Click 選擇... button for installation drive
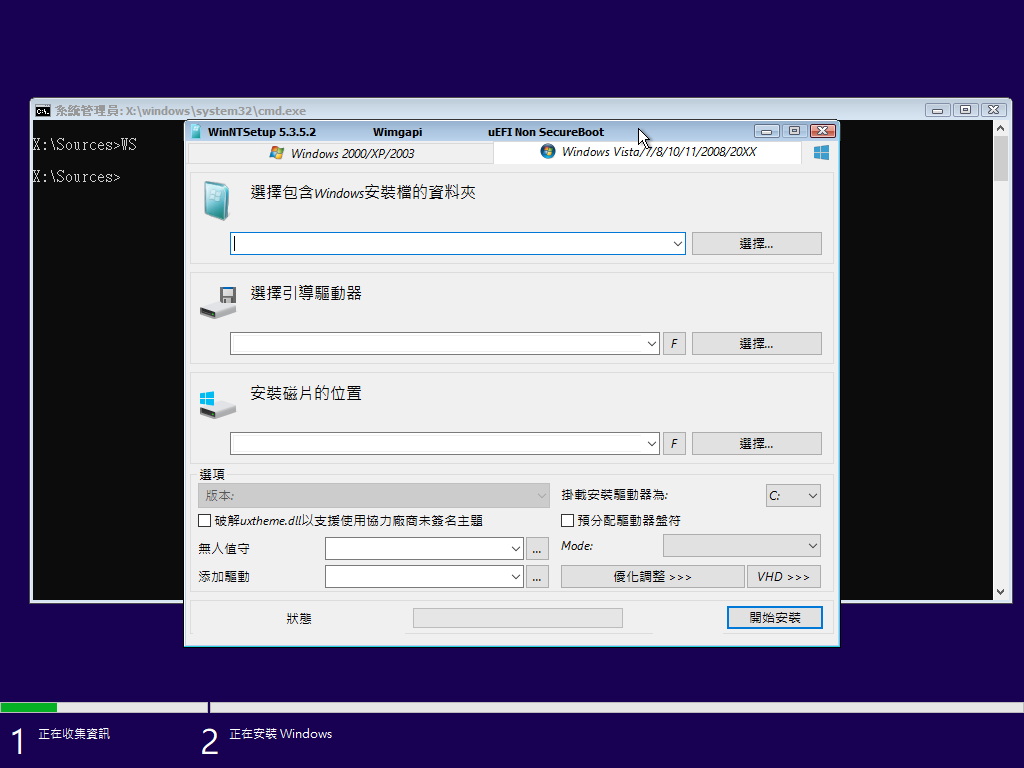This screenshot has height=768, width=1024. coord(757,443)
